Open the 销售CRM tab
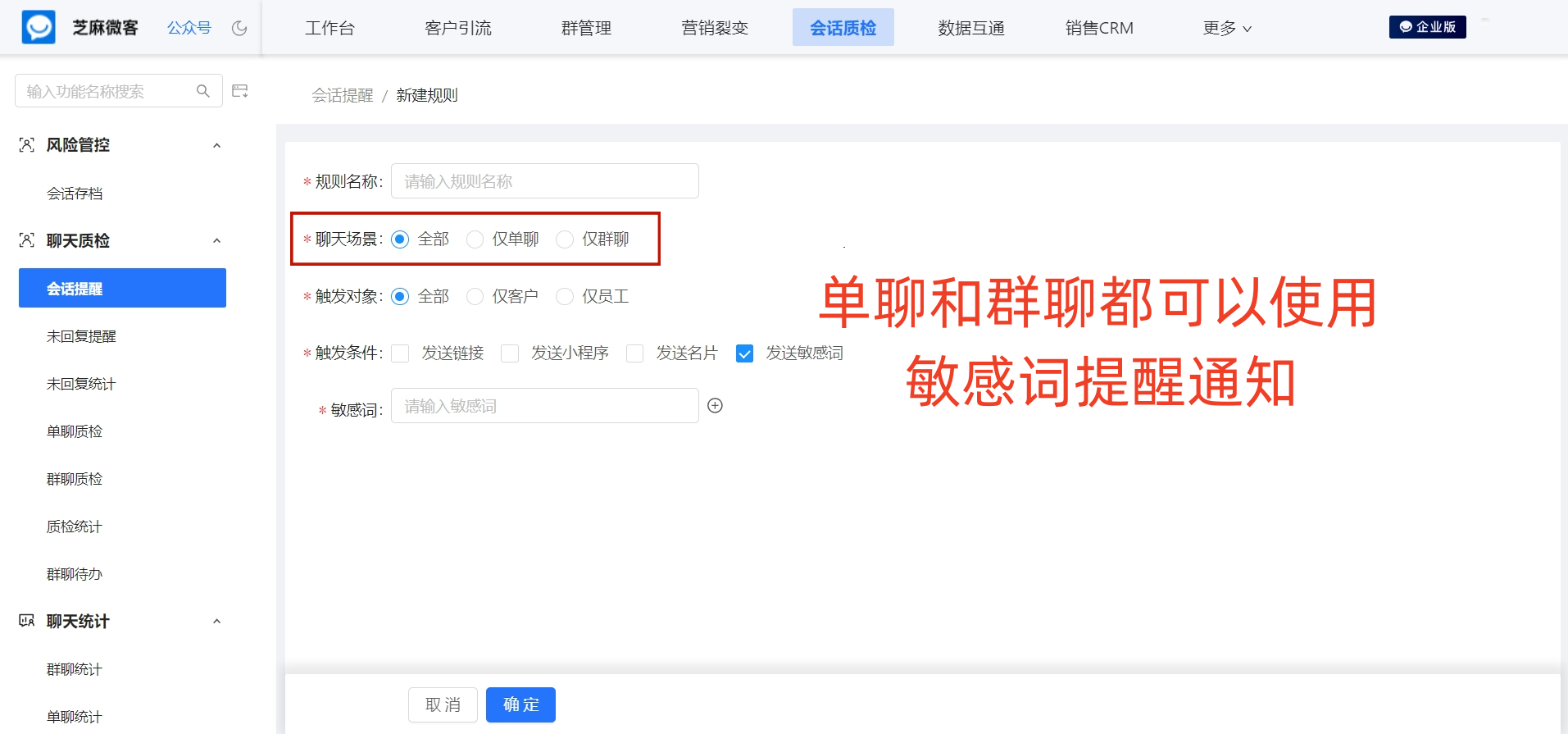 [x=1099, y=28]
